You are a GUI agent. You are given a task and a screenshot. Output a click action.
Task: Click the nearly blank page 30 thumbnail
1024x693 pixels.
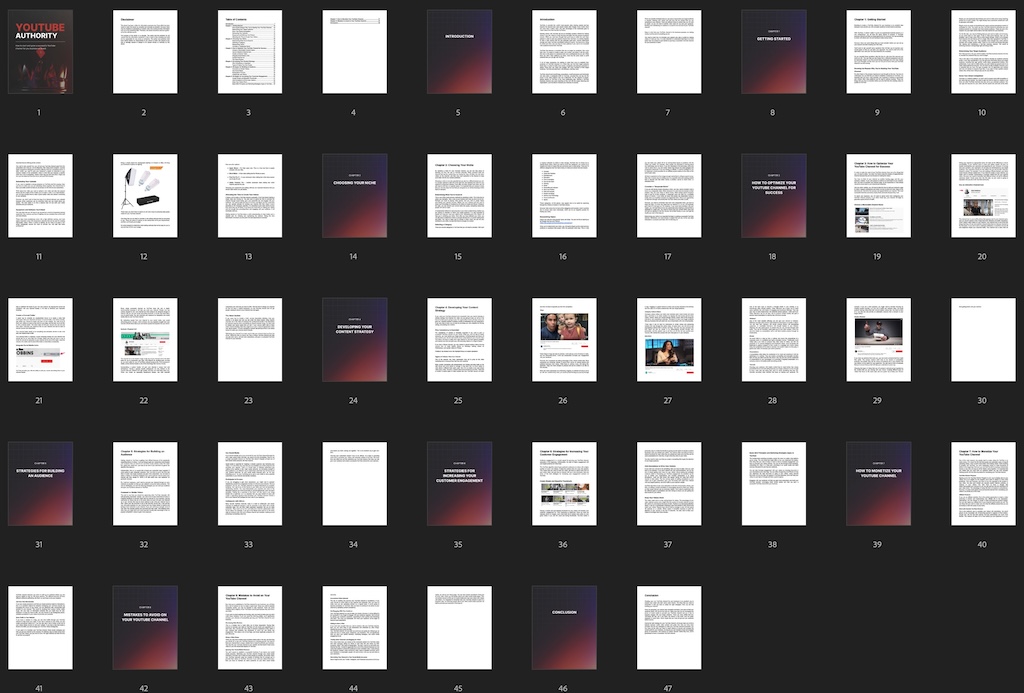982,339
